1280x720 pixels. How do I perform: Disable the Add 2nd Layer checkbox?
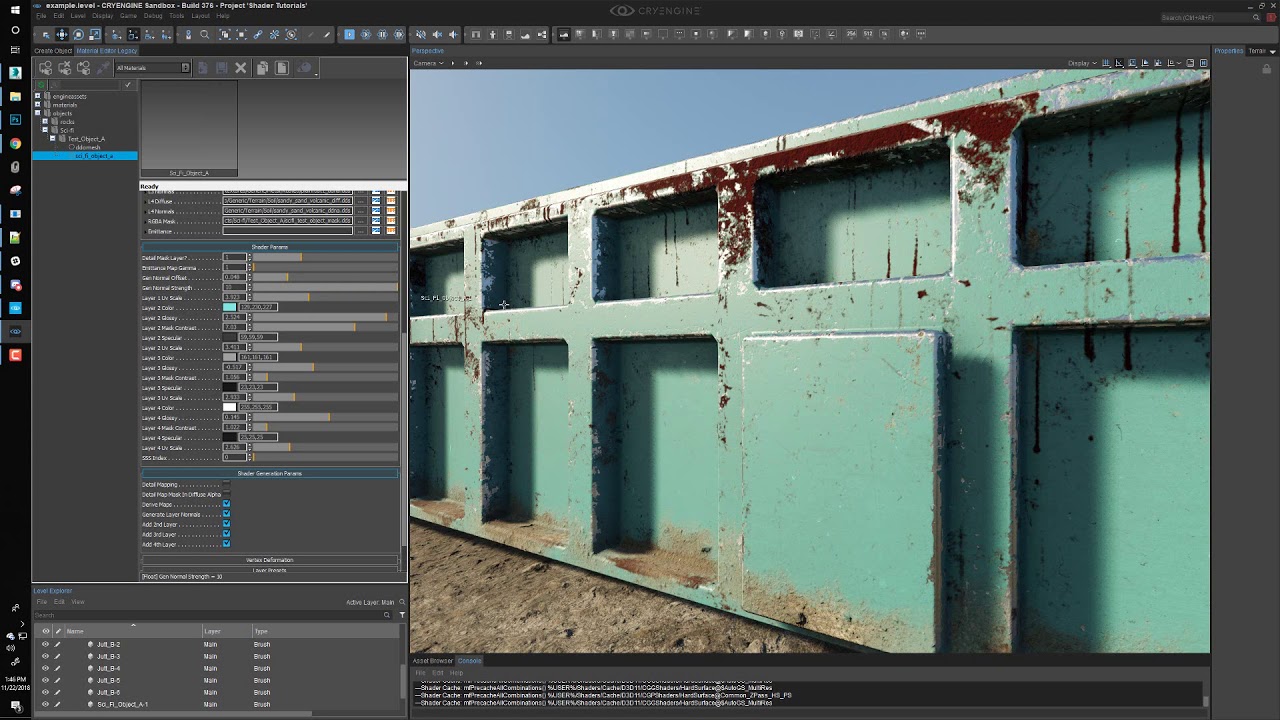pos(226,525)
